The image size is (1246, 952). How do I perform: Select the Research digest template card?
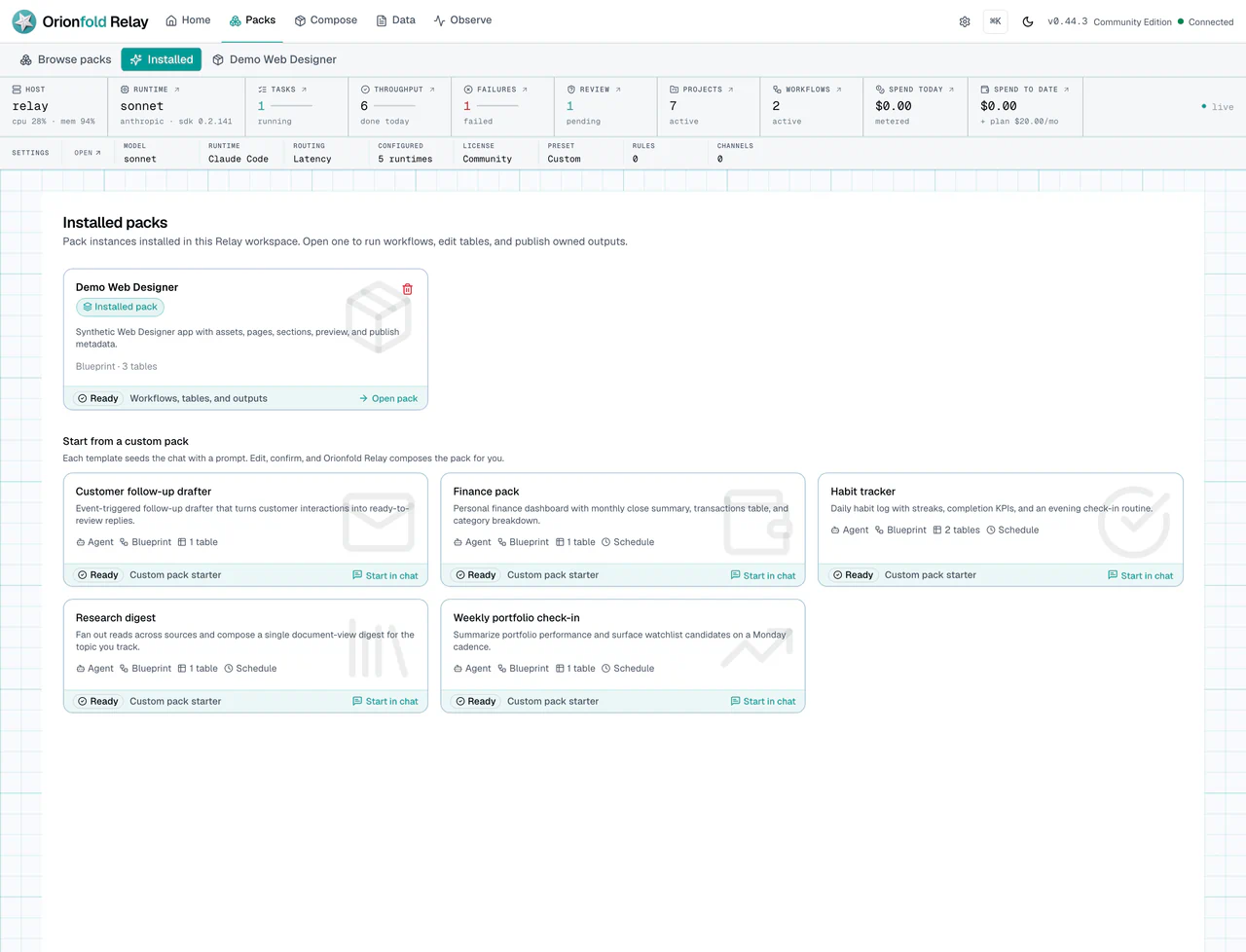coord(245,656)
